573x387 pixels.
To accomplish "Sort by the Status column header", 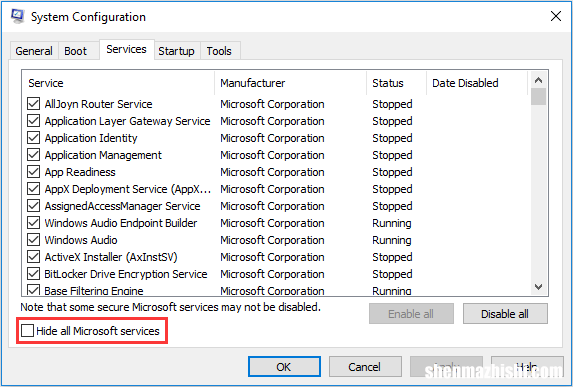I will (x=396, y=83).
